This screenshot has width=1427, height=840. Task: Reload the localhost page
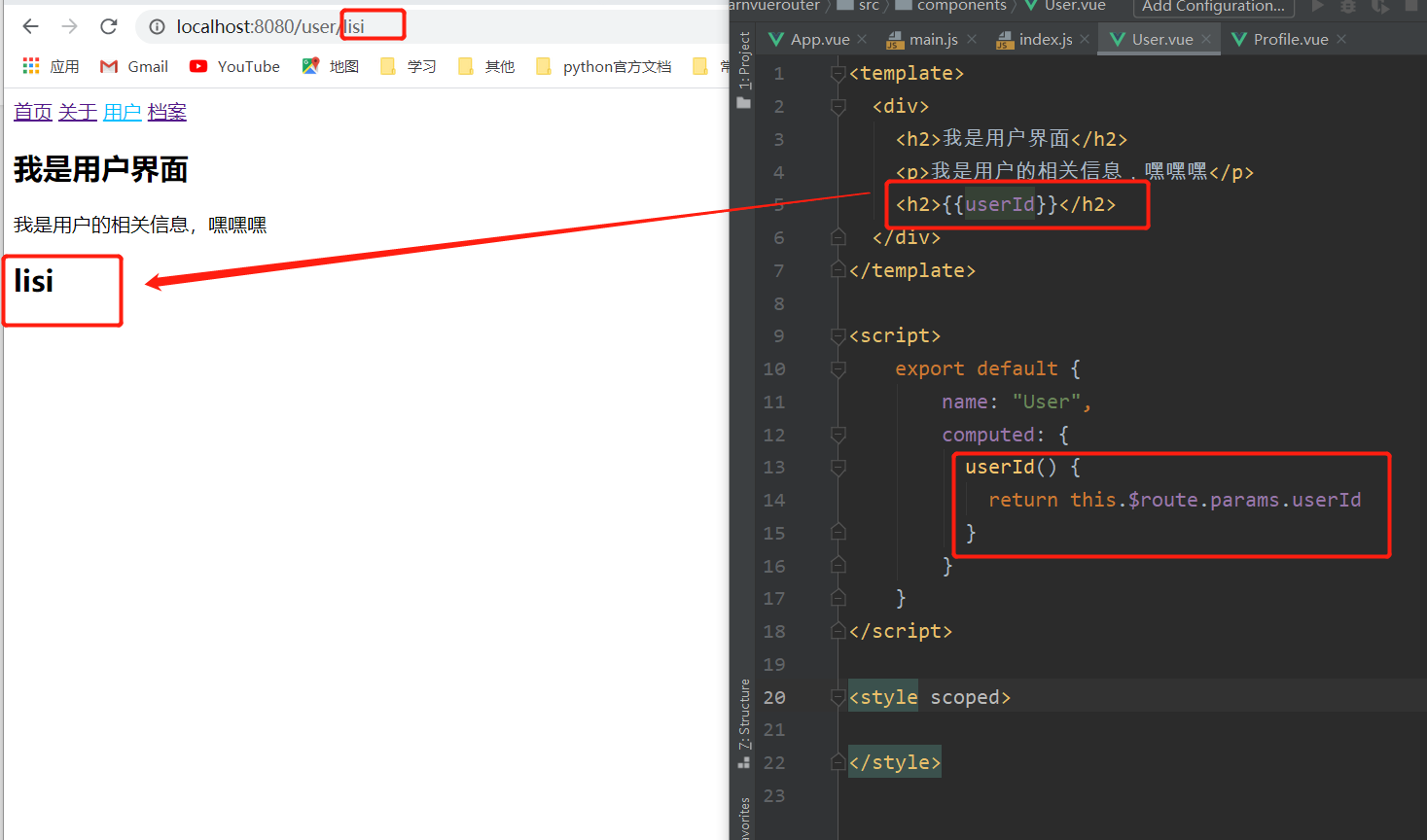pyautogui.click(x=109, y=26)
